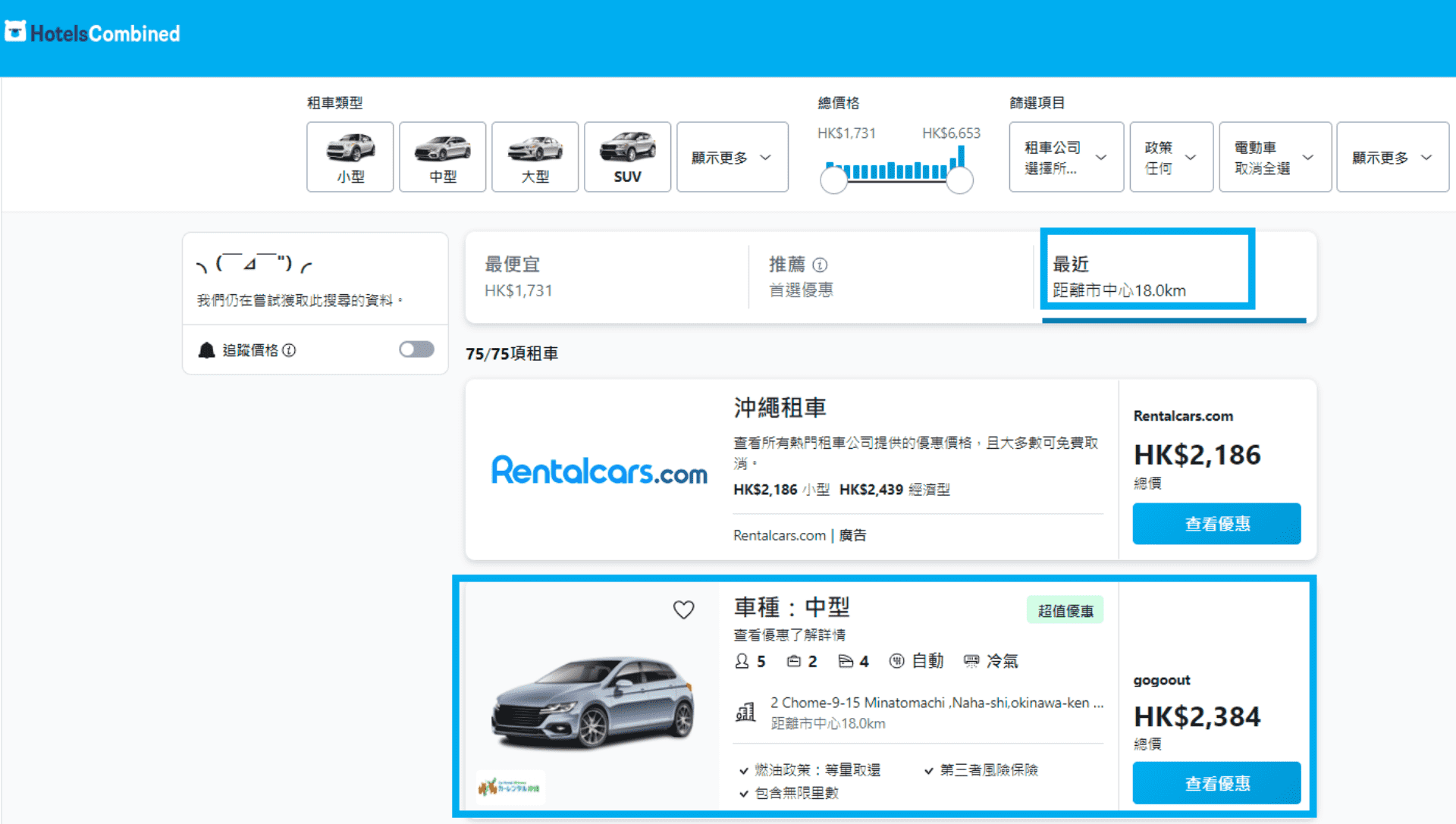The width and height of the screenshot is (1456, 824).
Task: Click 查看優惠 for Rentalcars.com HK$2,186
Action: [1216, 523]
